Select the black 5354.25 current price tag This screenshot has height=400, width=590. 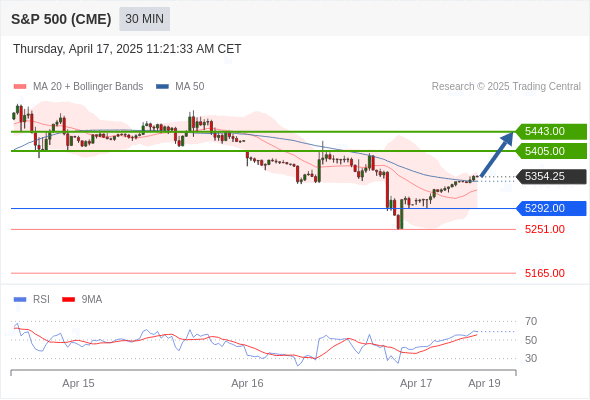coord(551,176)
